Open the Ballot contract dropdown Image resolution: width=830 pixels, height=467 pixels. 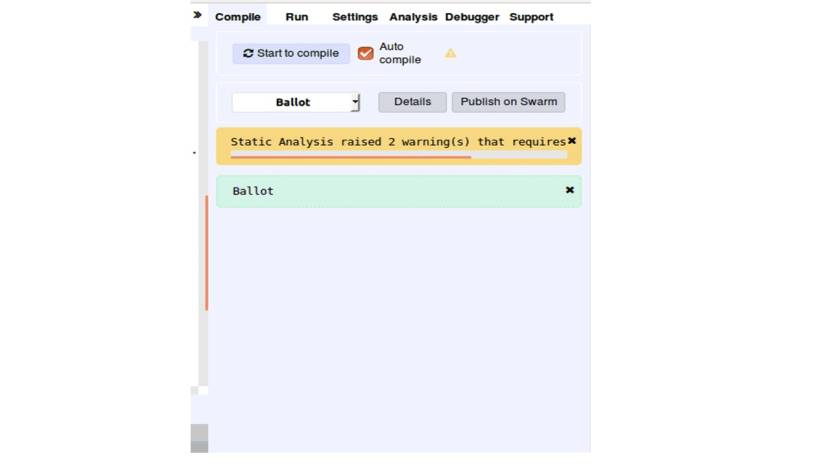[x=296, y=102]
